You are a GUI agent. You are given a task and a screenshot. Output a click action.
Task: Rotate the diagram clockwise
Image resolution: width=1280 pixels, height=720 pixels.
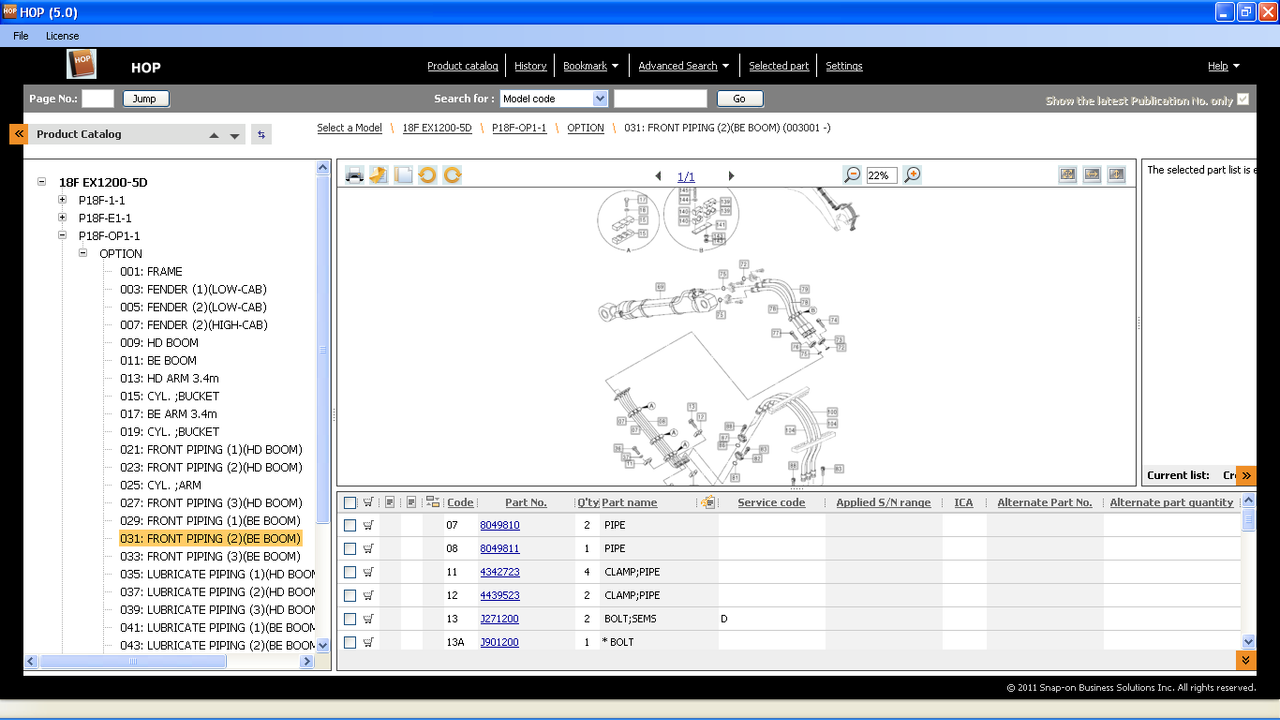click(x=452, y=175)
